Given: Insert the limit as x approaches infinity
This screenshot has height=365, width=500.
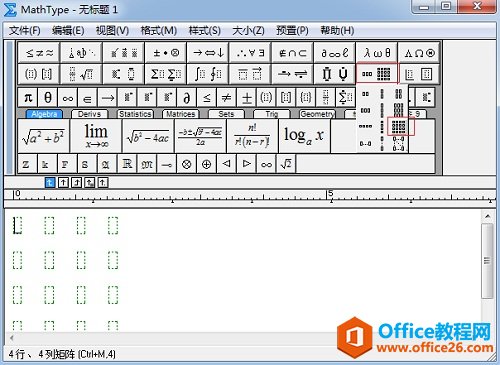Looking at the screenshot, I should click(96, 136).
